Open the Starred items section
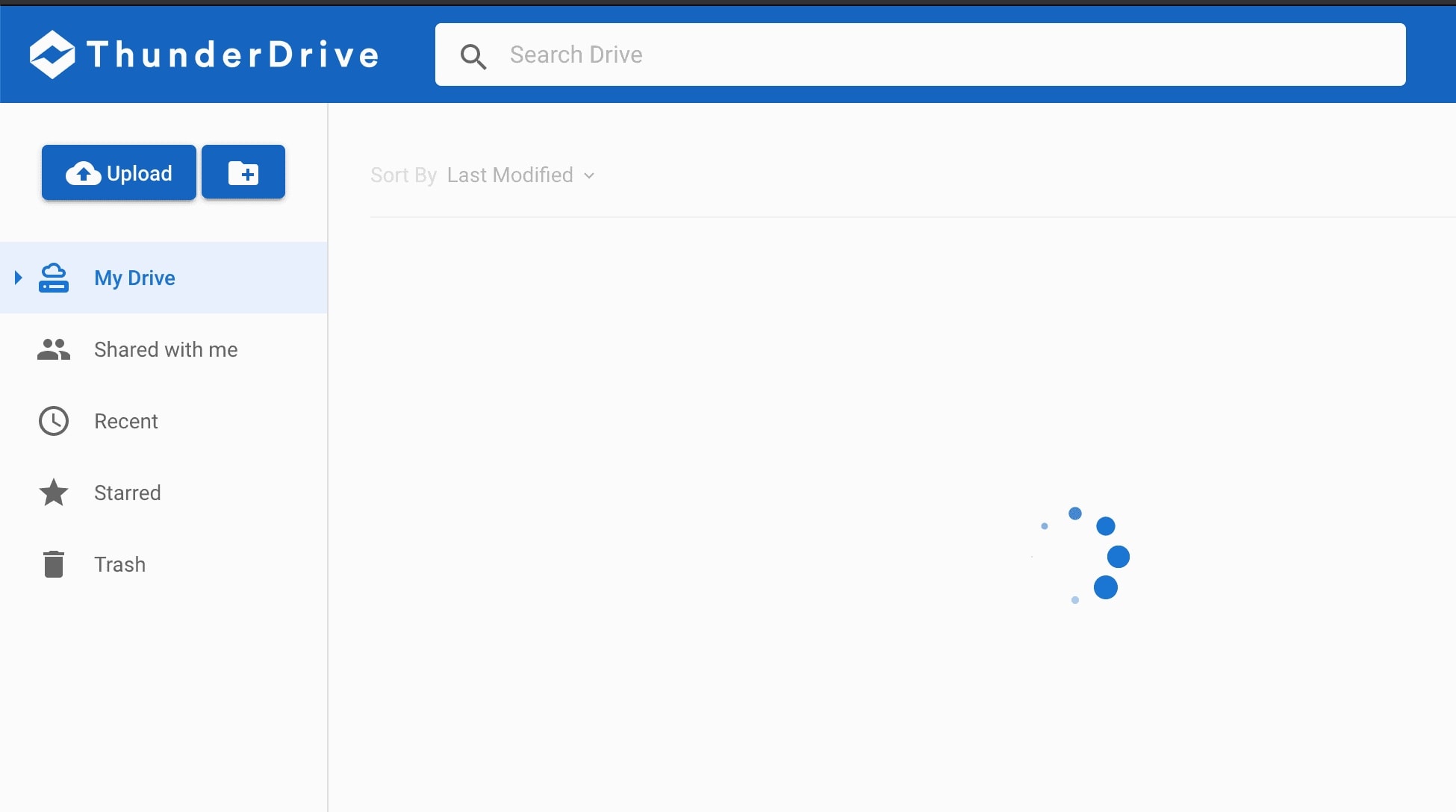The image size is (1456, 812). (164, 493)
